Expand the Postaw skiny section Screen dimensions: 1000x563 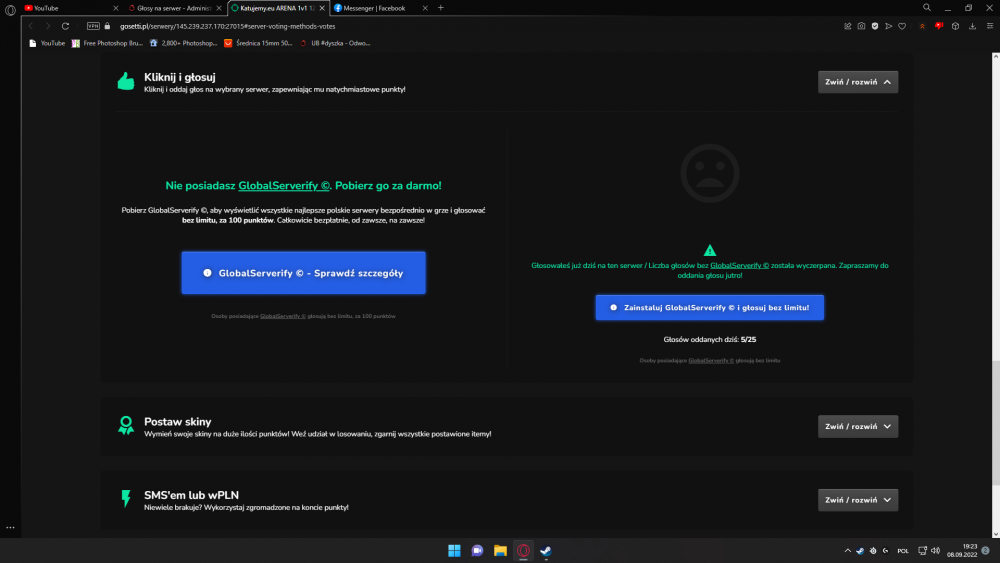858,427
